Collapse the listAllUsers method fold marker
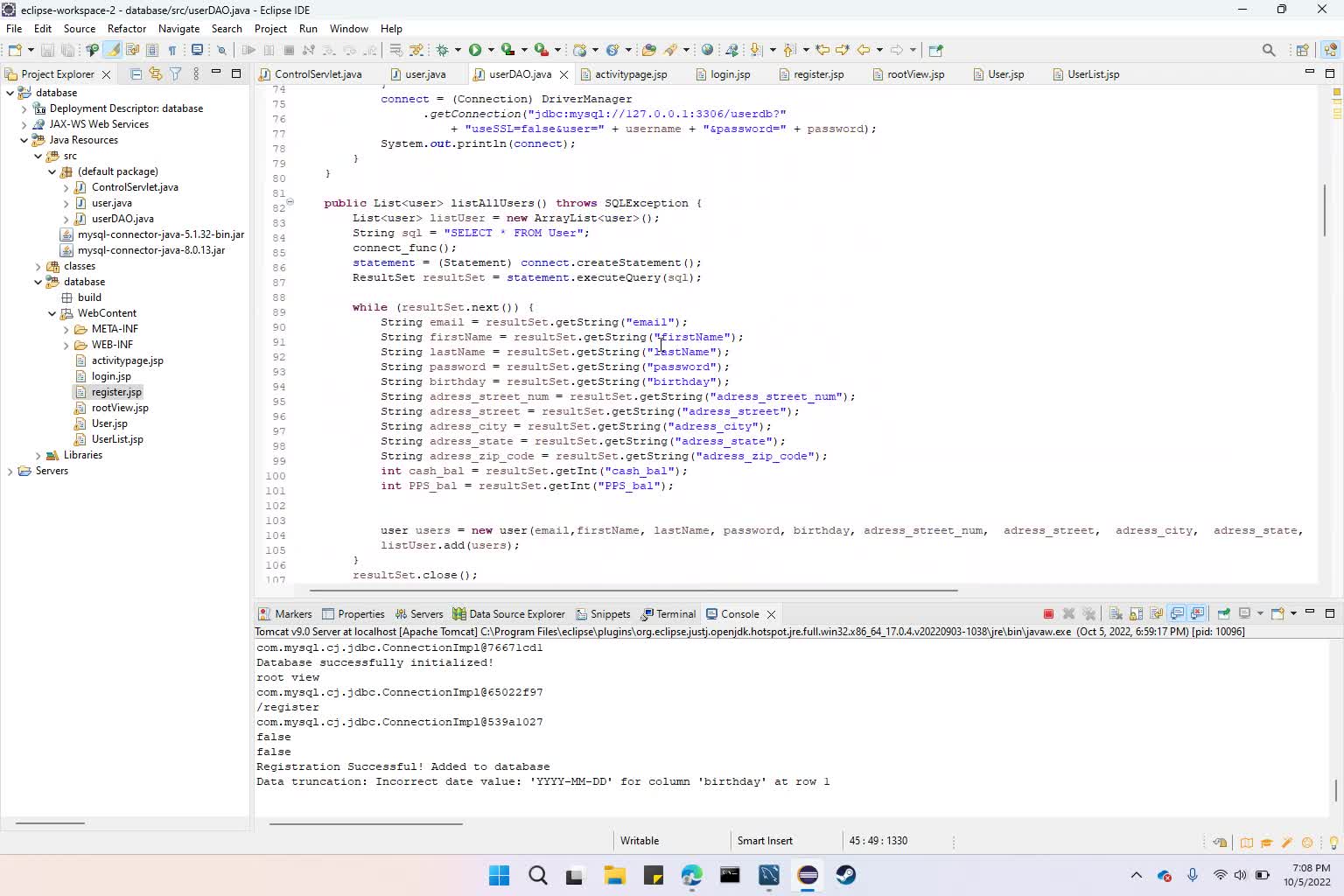Screen dimensions: 1344x896 290,202
